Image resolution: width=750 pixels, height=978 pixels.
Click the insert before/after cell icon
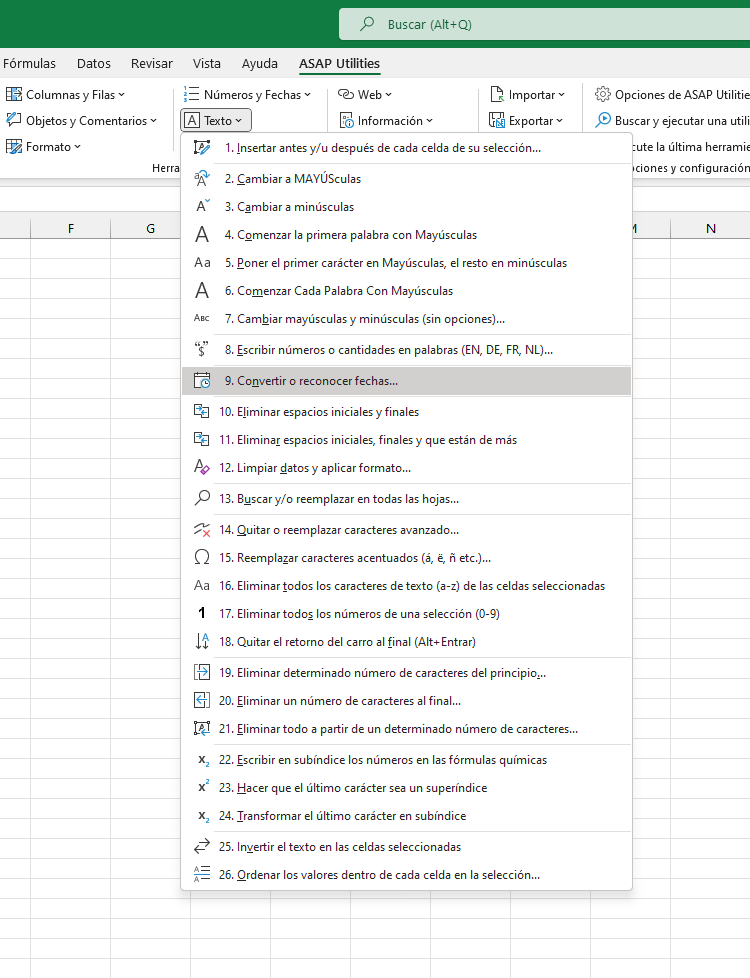[202, 148]
